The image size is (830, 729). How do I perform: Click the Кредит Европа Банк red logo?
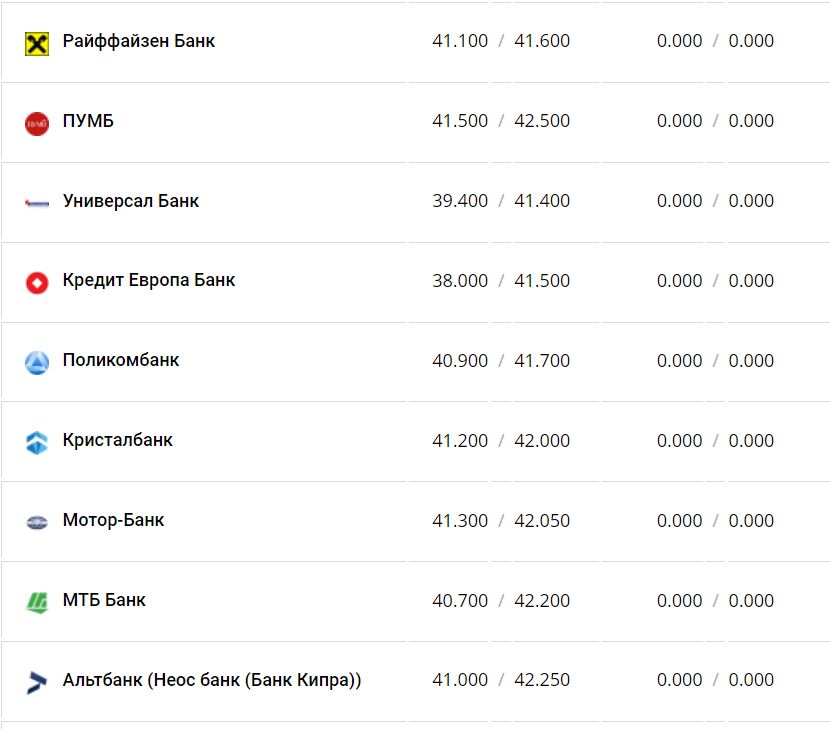click(37, 282)
